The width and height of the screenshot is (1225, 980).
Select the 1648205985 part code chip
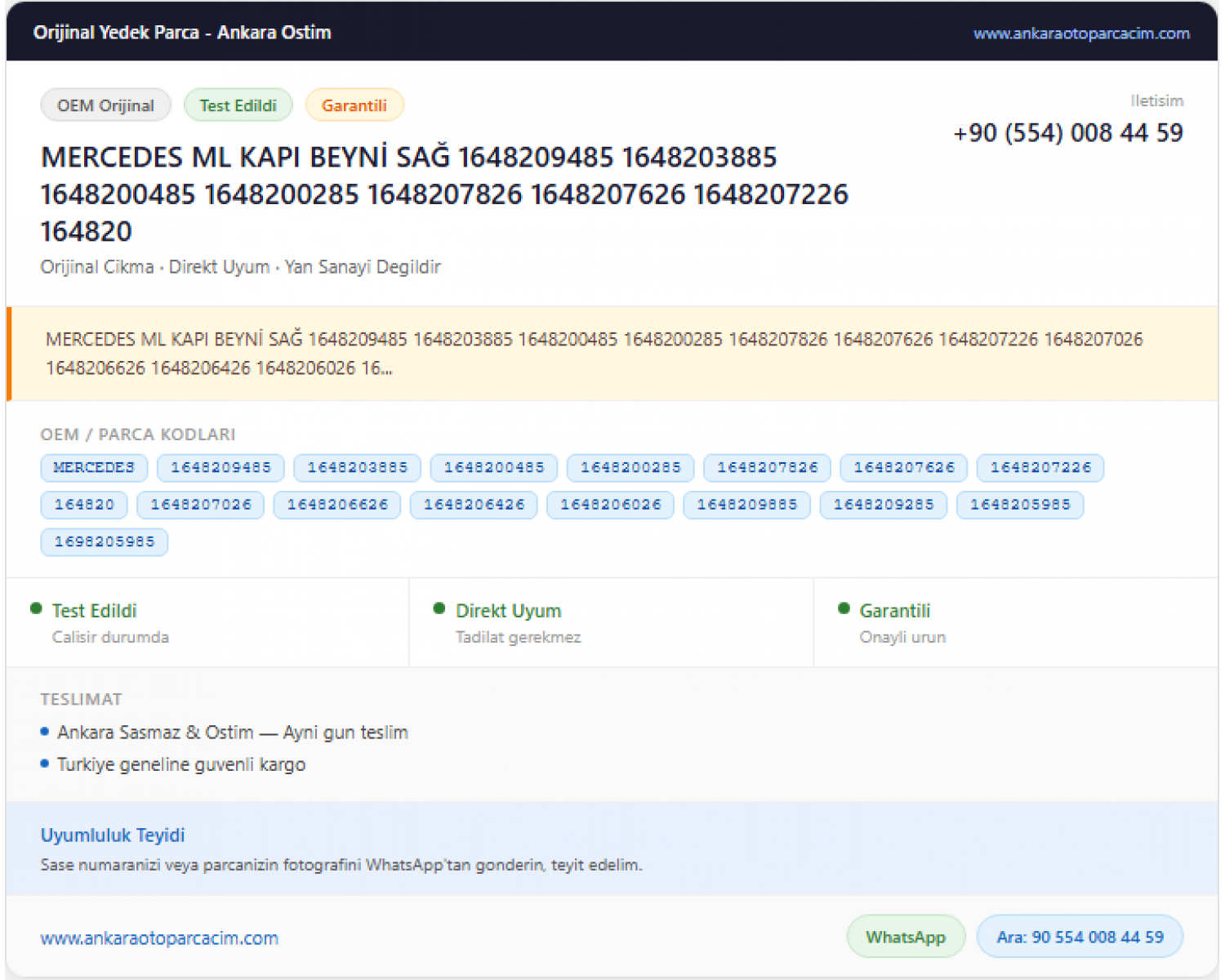[1020, 505]
